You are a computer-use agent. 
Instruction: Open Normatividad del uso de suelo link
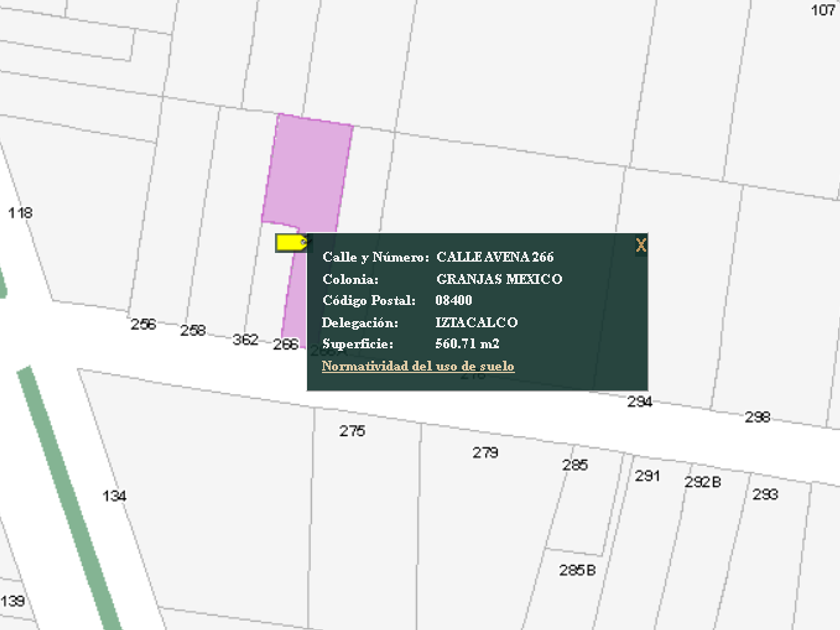(418, 367)
